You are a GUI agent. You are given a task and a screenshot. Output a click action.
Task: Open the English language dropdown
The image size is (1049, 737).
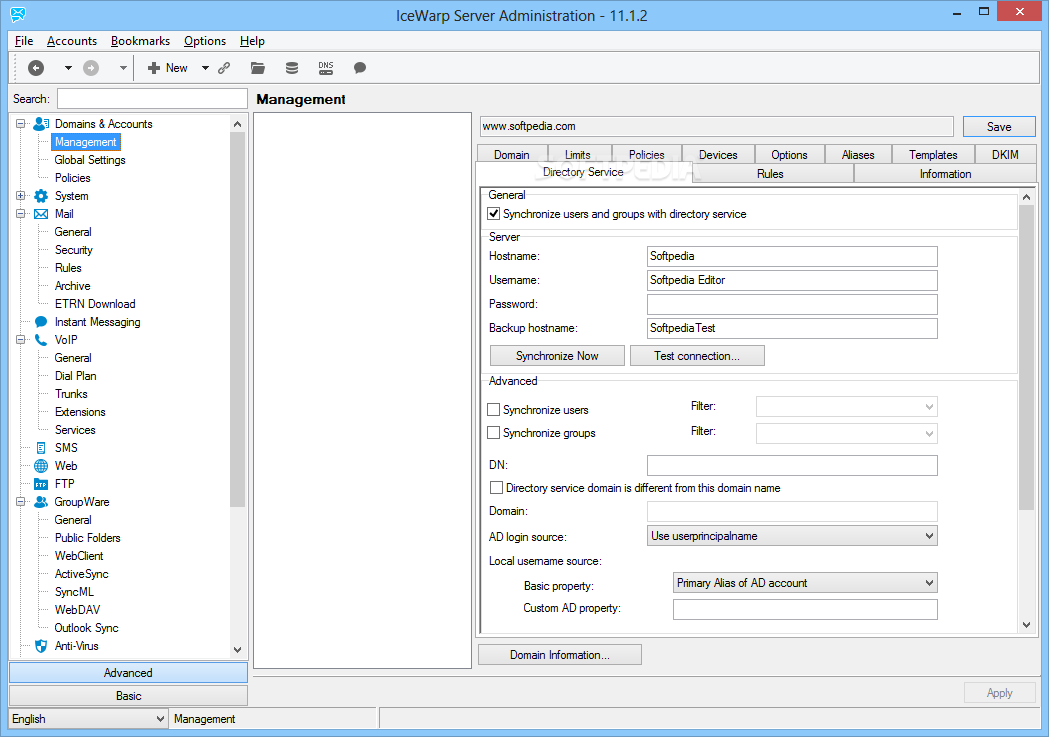(88, 719)
